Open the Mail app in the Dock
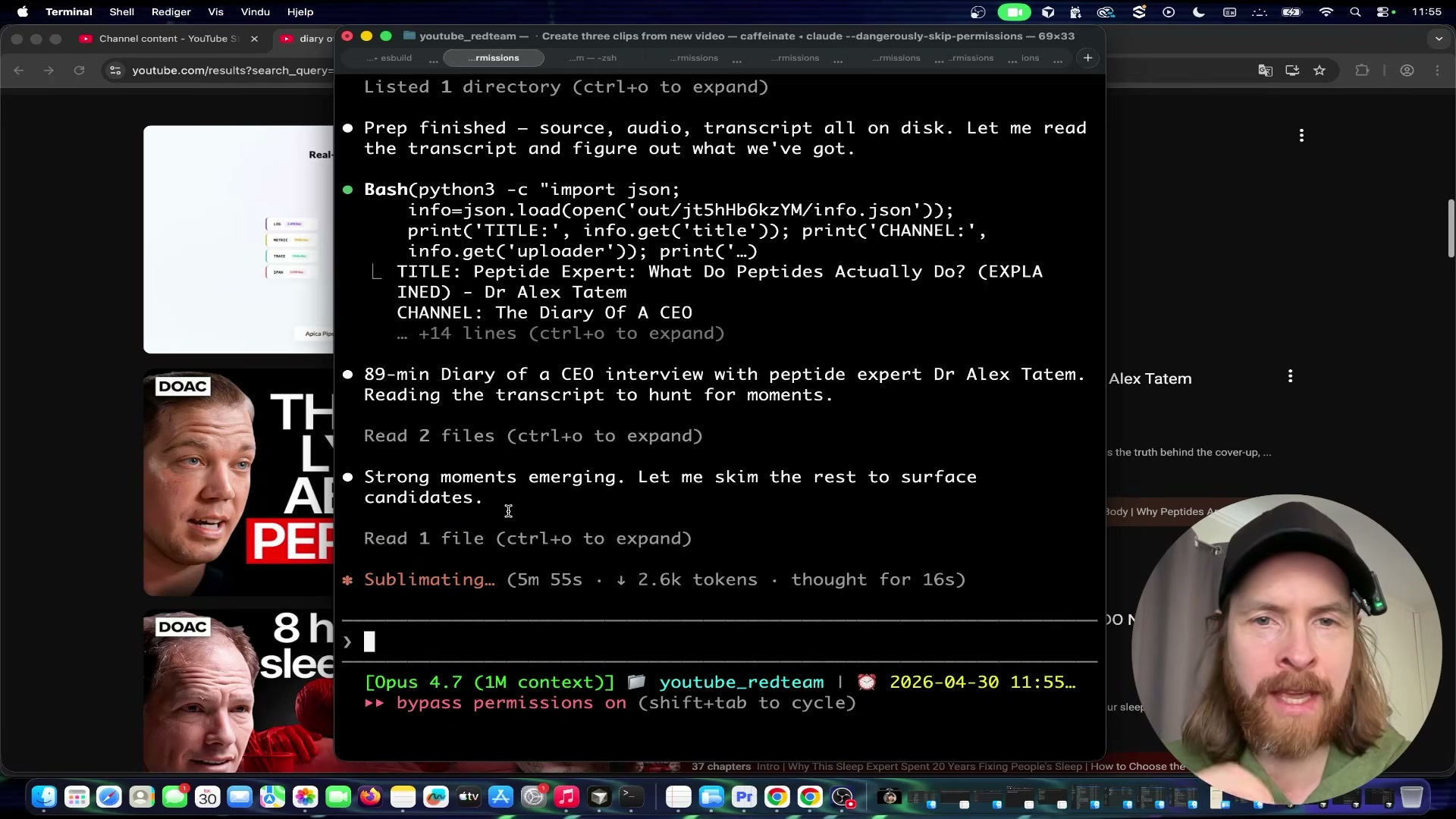 [240, 797]
